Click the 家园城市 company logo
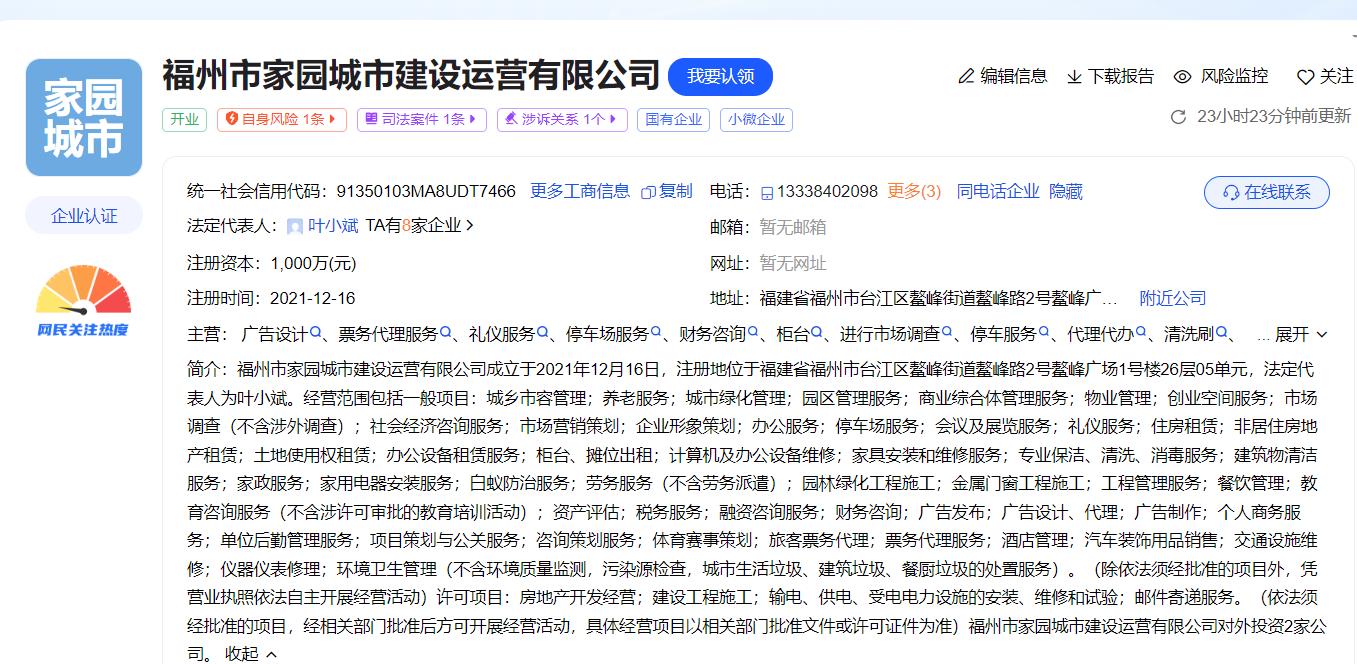 84,117
